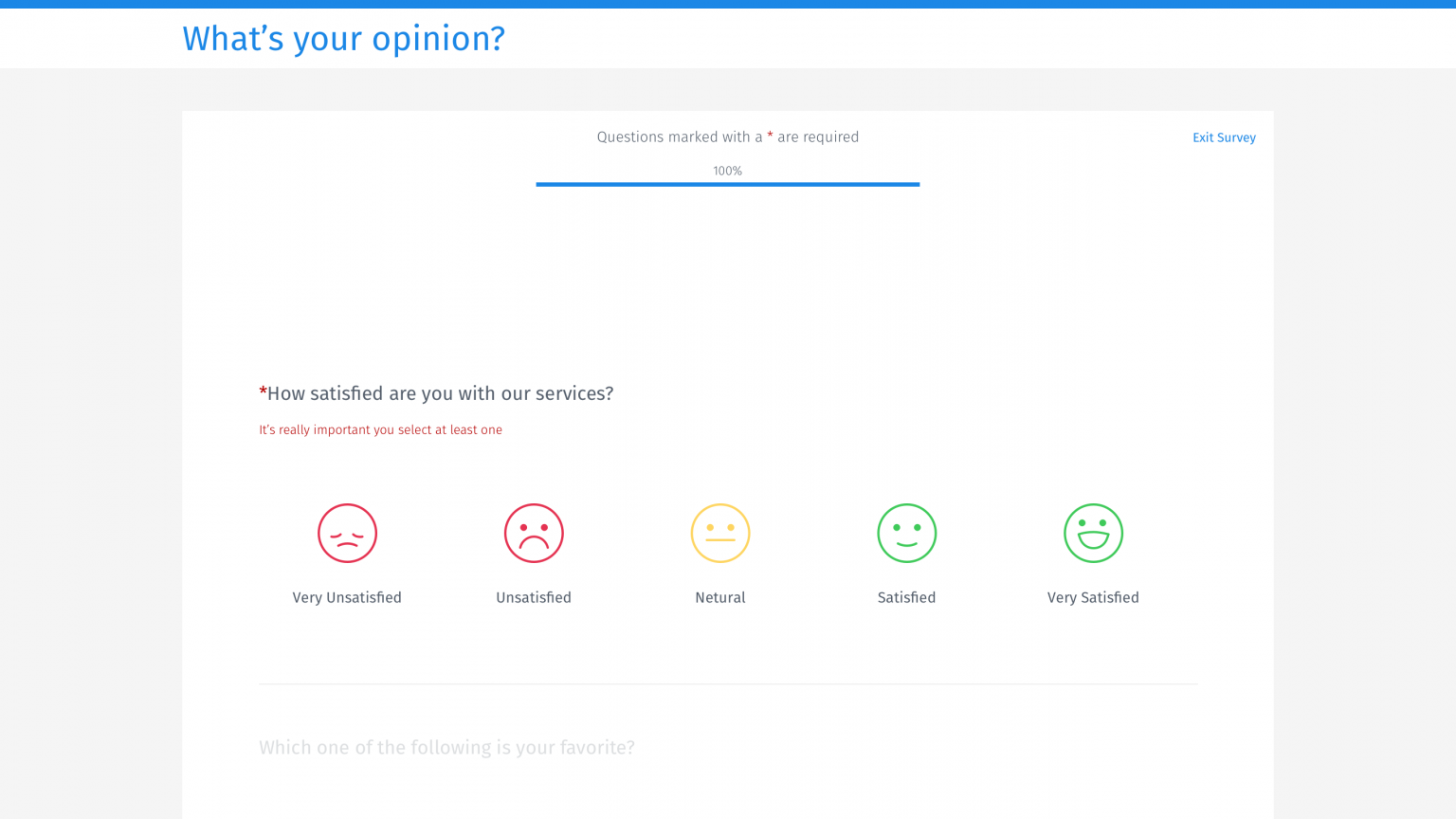Select the green Satisfied smiley face
The image size is (1456, 819).
(906, 533)
